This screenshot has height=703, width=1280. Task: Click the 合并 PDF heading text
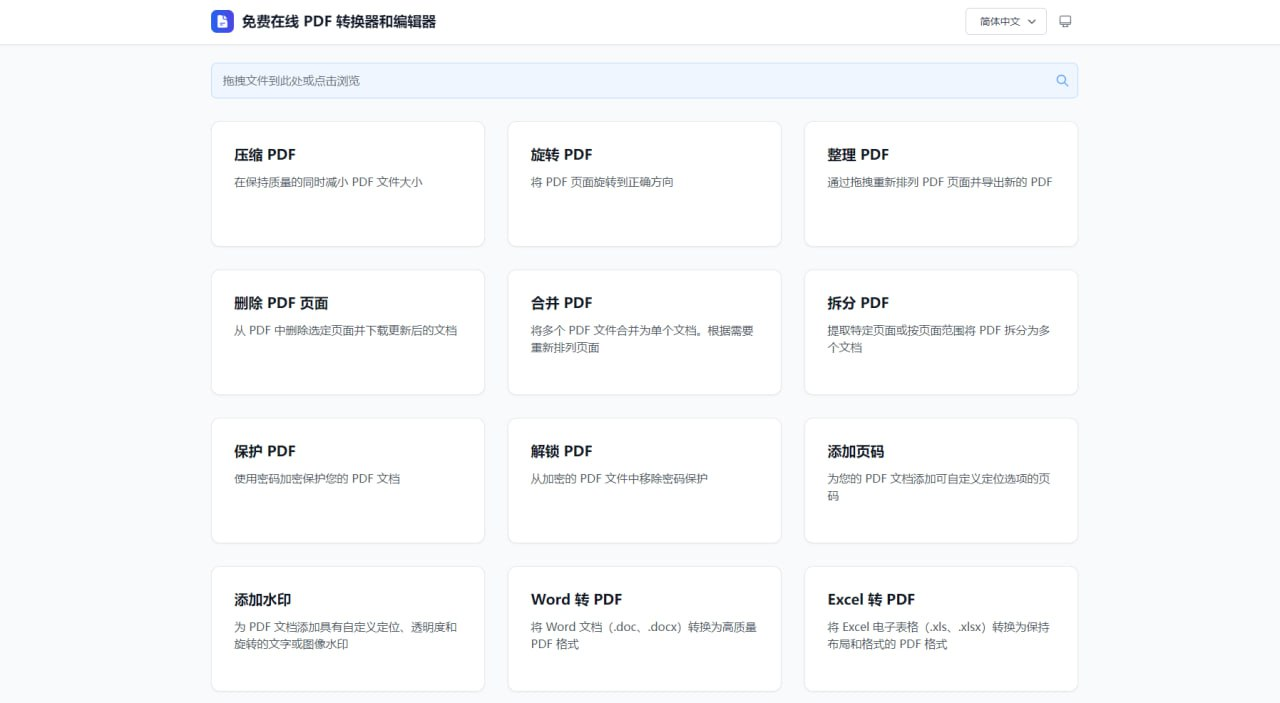coord(561,303)
